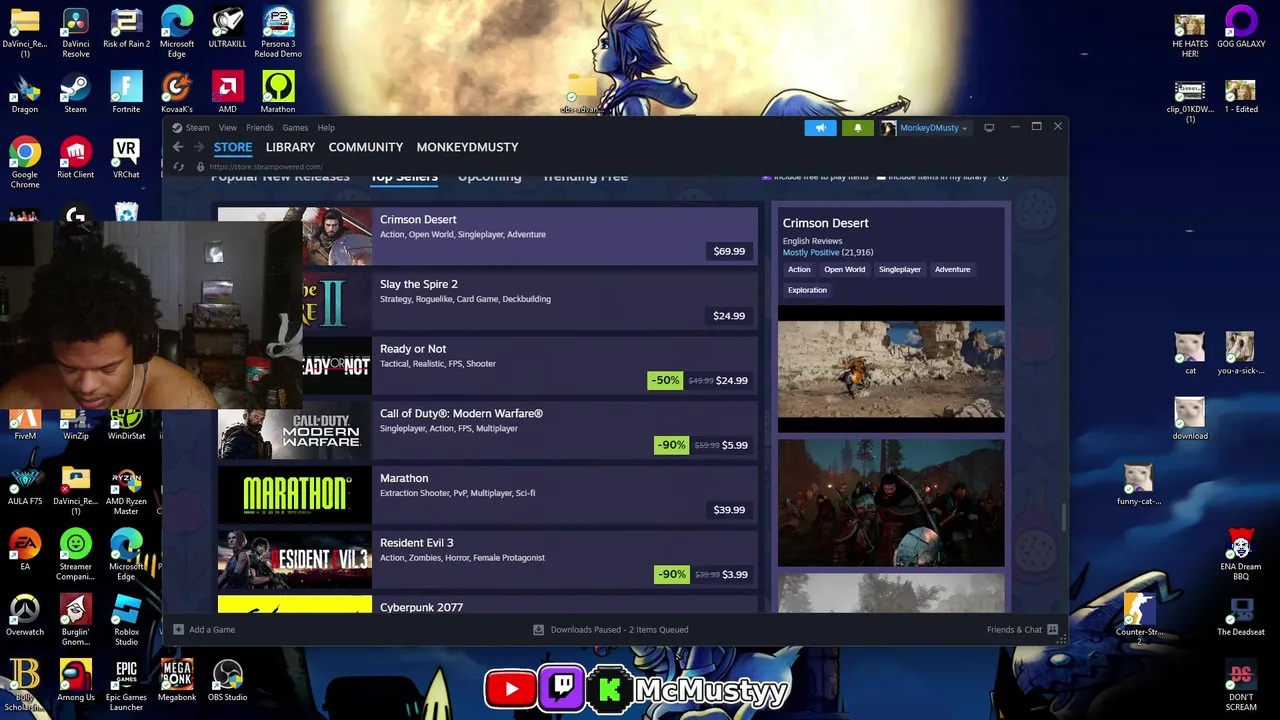Open VRChat desktop icon
Image resolution: width=1280 pixels, height=720 pixels.
126,158
